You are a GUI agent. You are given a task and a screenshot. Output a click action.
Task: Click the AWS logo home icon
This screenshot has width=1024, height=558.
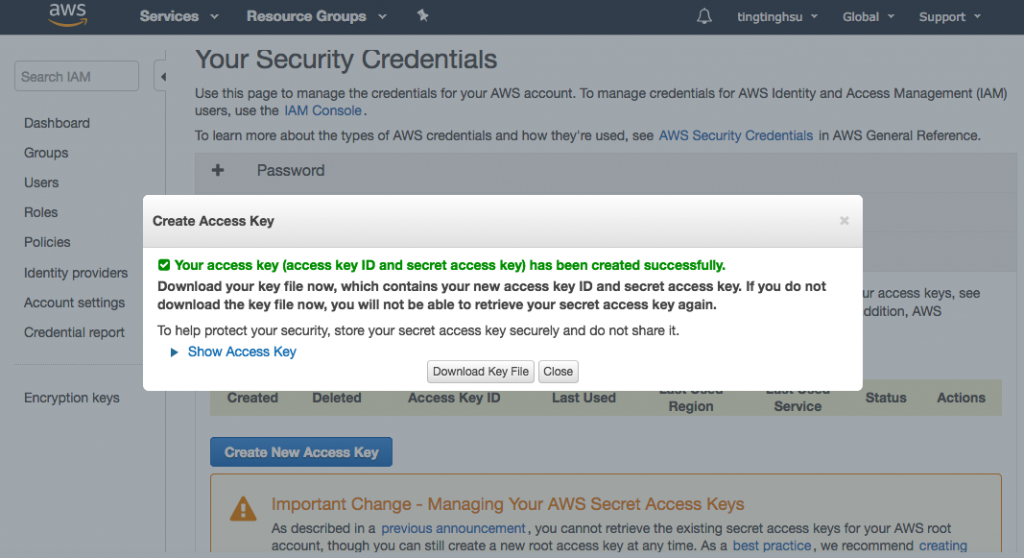67,16
